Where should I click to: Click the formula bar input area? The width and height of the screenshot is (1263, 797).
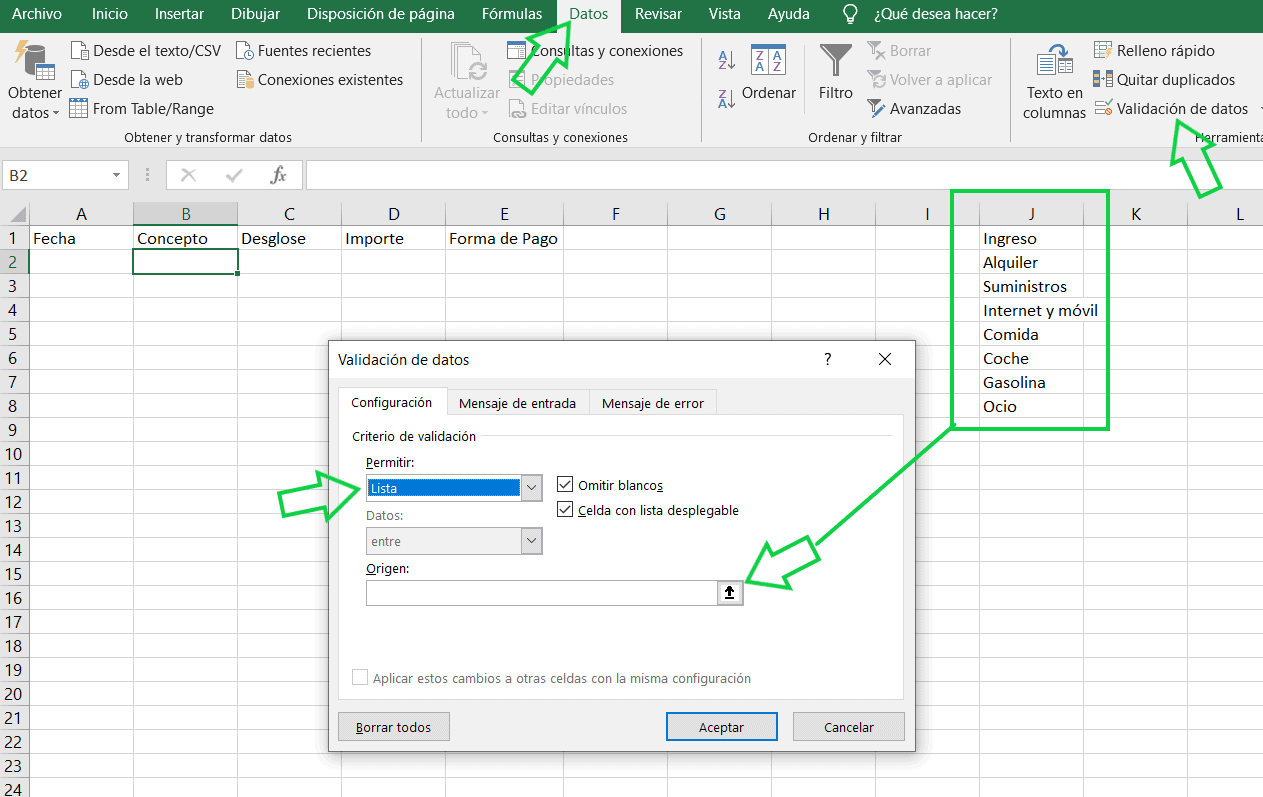[x=784, y=175]
